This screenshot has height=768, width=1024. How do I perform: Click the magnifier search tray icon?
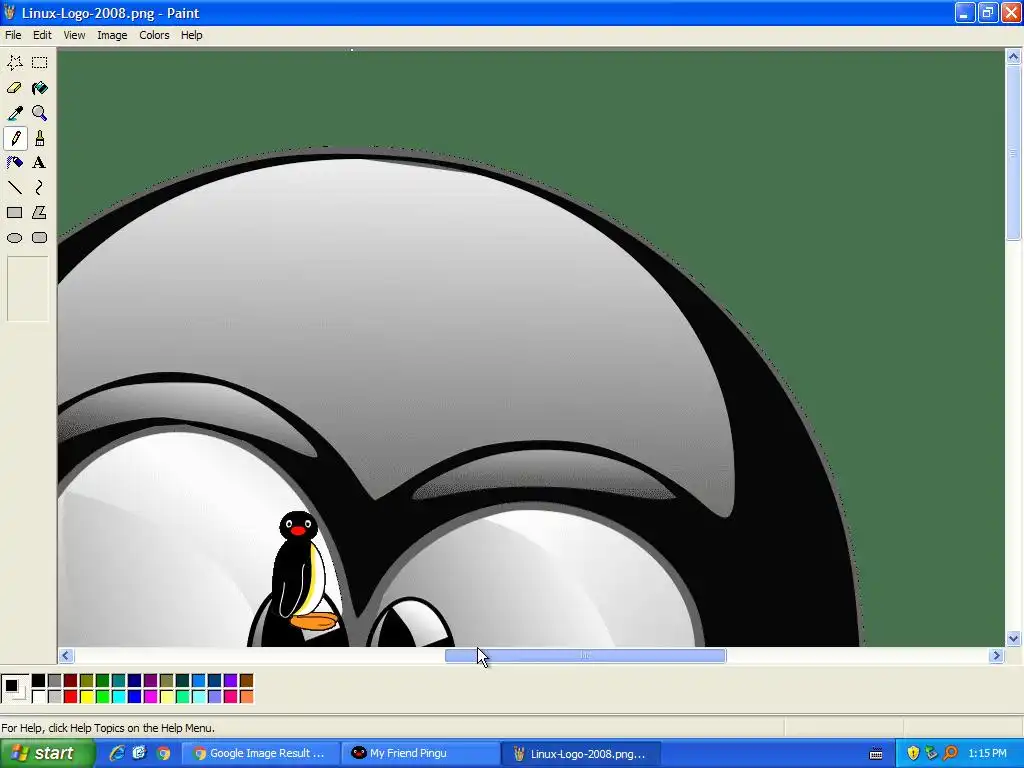[x=950, y=754]
